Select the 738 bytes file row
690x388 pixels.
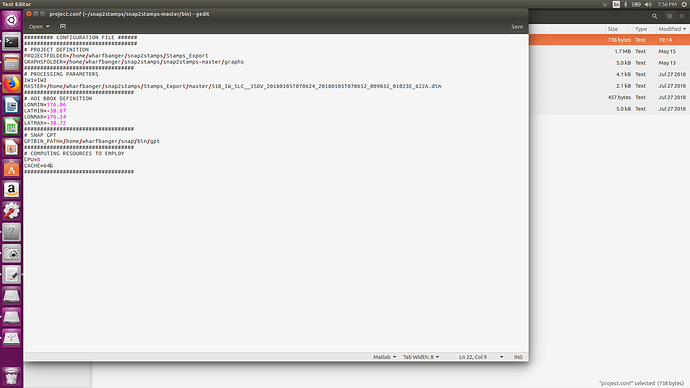point(609,40)
